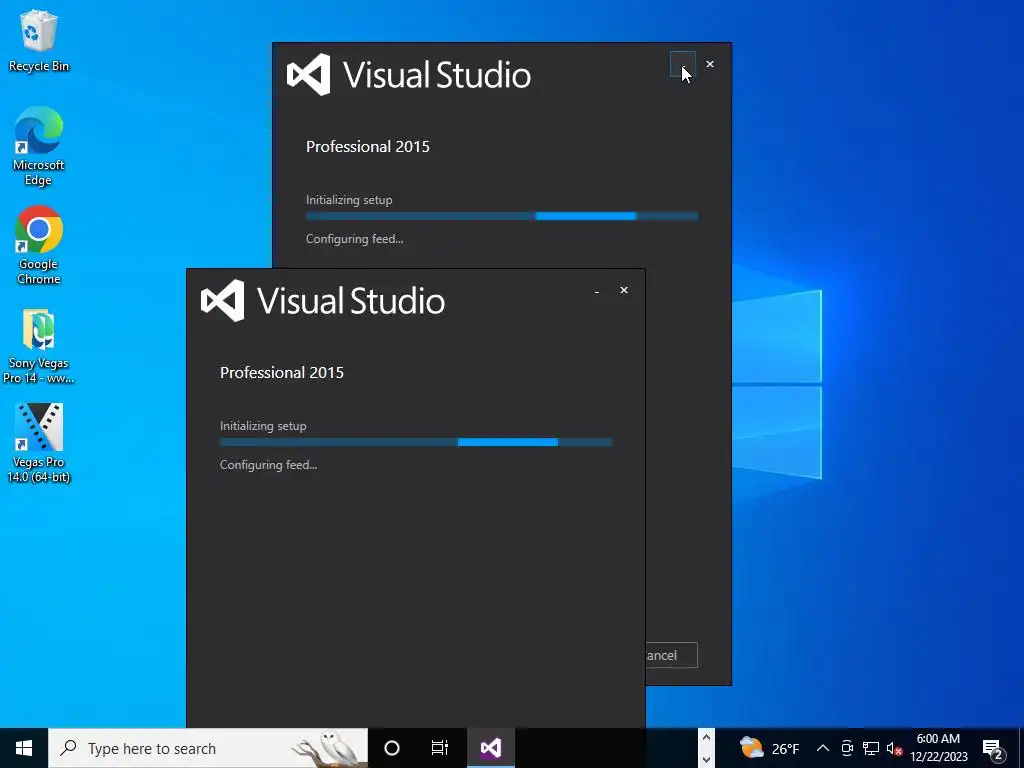Select the Sony Vegas Pro 14 folder icon

pyautogui.click(x=39, y=346)
